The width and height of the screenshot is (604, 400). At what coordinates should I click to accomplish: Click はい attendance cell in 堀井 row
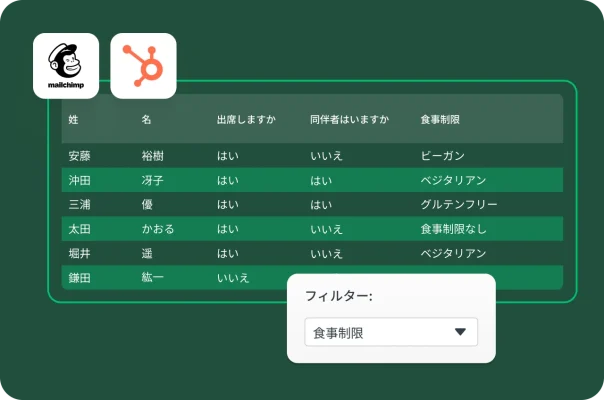point(228,253)
